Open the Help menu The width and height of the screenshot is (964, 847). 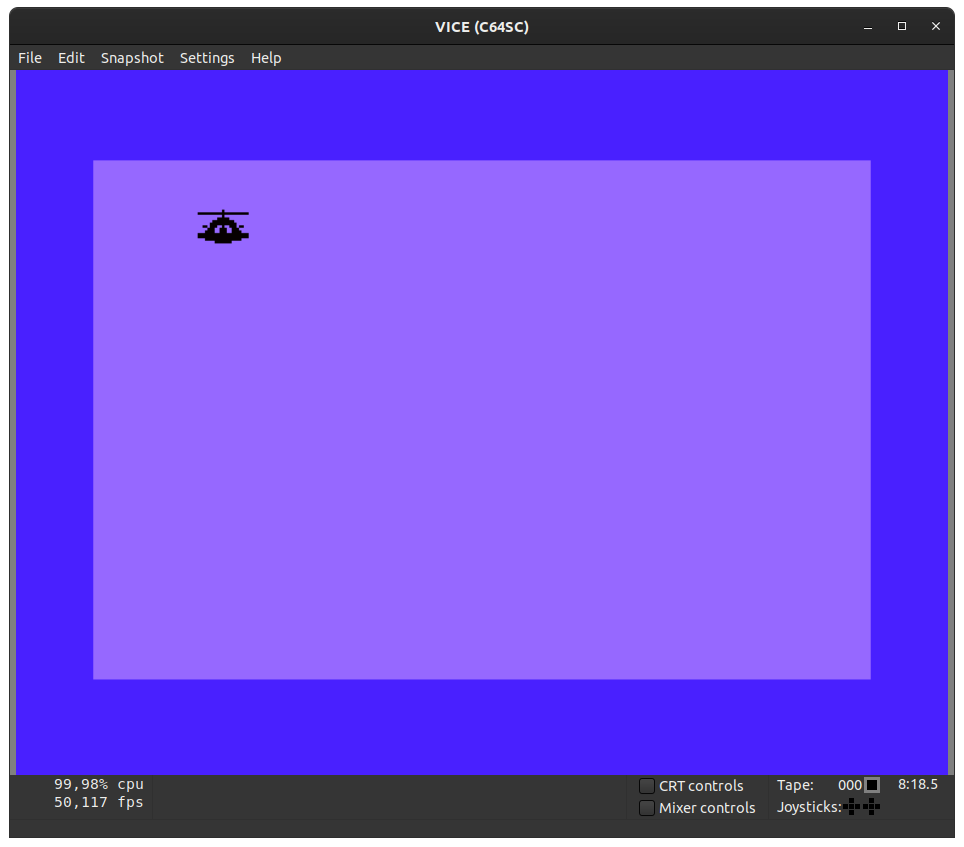click(x=266, y=58)
